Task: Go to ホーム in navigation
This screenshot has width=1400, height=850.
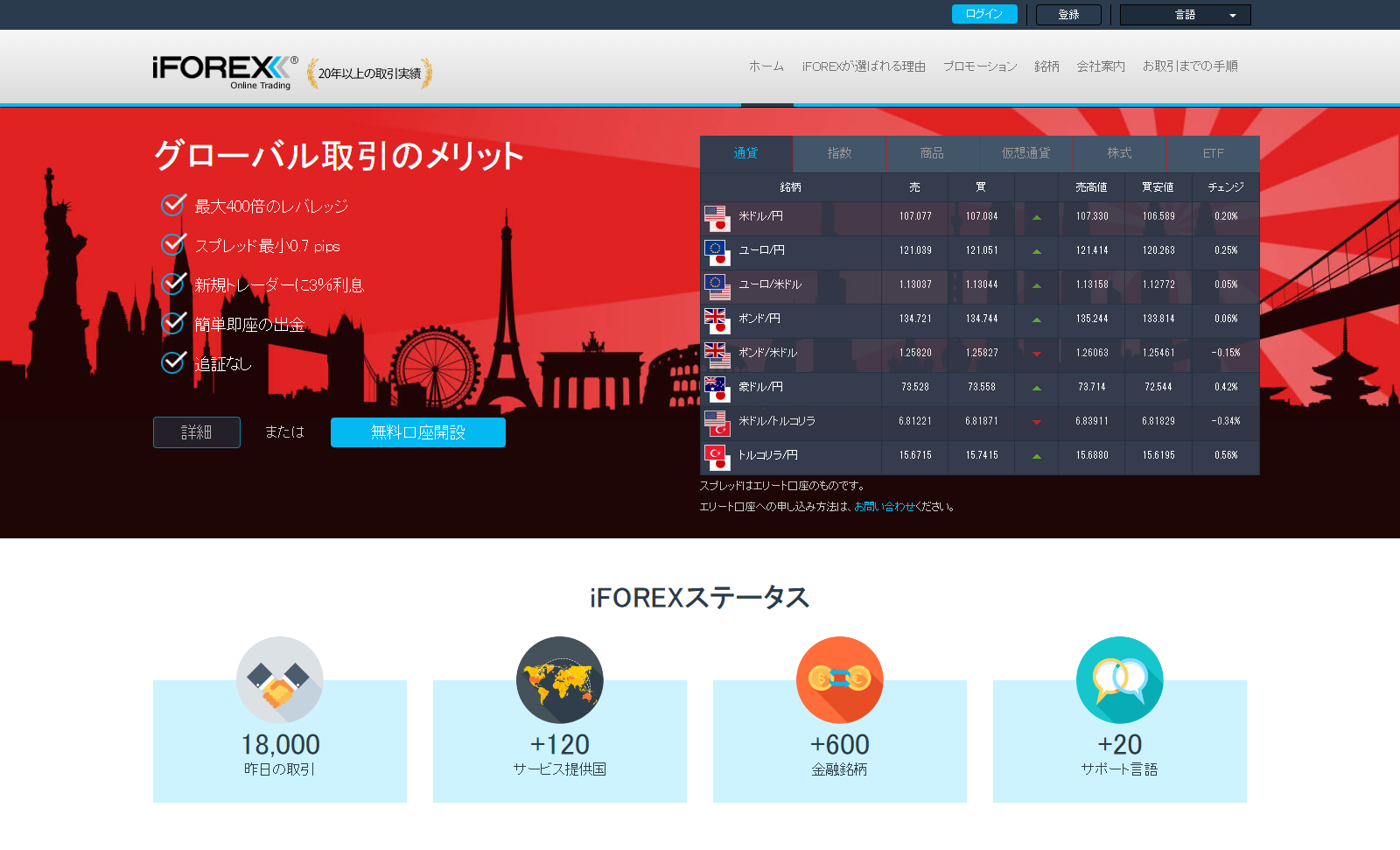Action: (x=766, y=67)
